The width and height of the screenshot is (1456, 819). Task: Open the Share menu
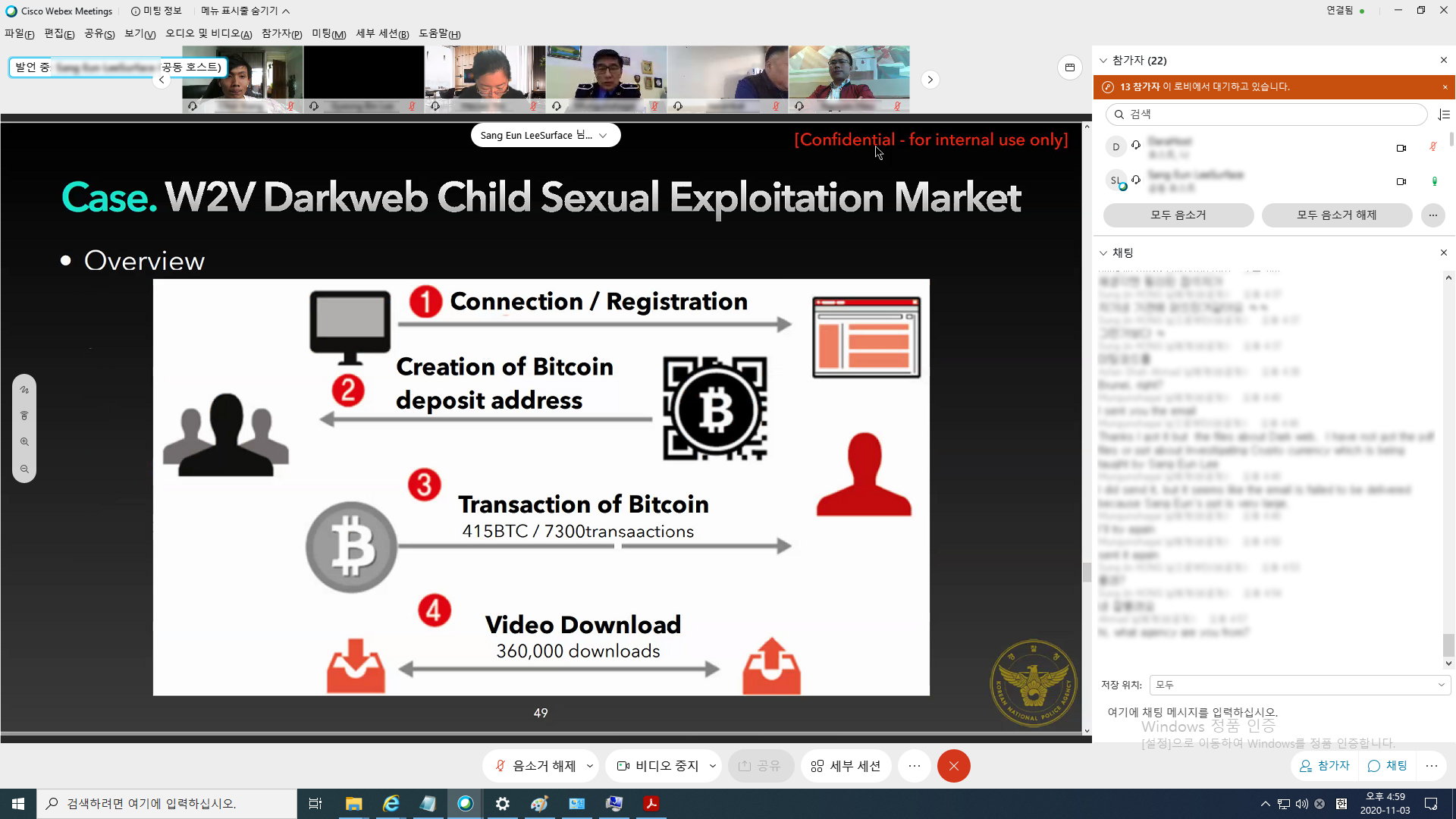(99, 33)
